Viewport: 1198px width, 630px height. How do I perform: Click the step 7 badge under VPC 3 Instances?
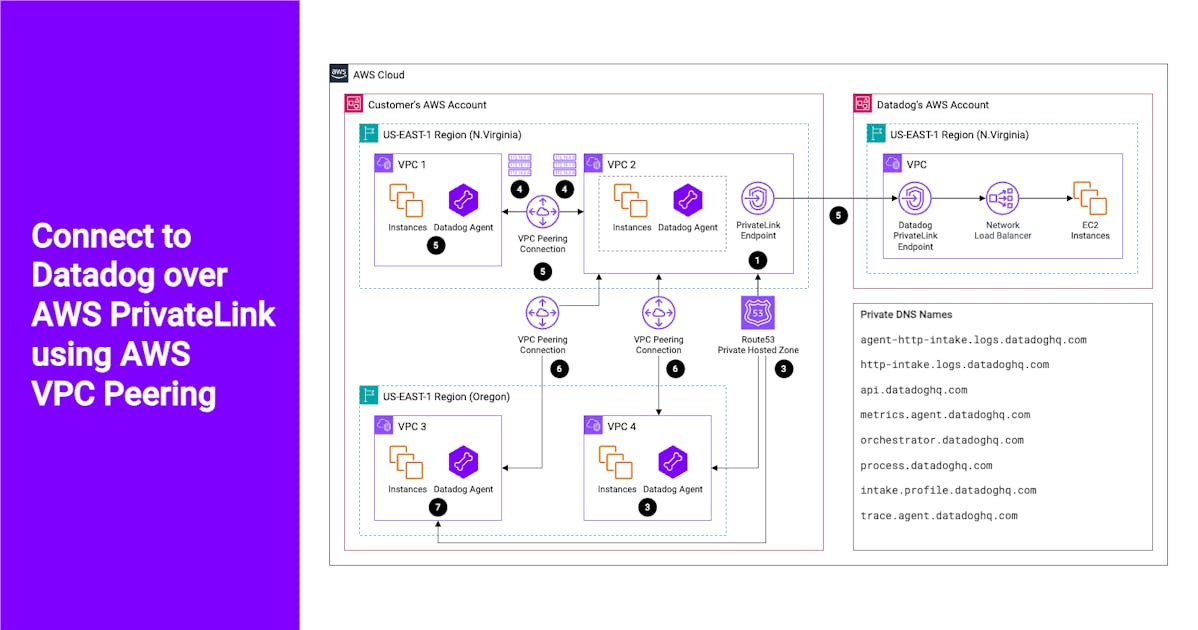436,507
